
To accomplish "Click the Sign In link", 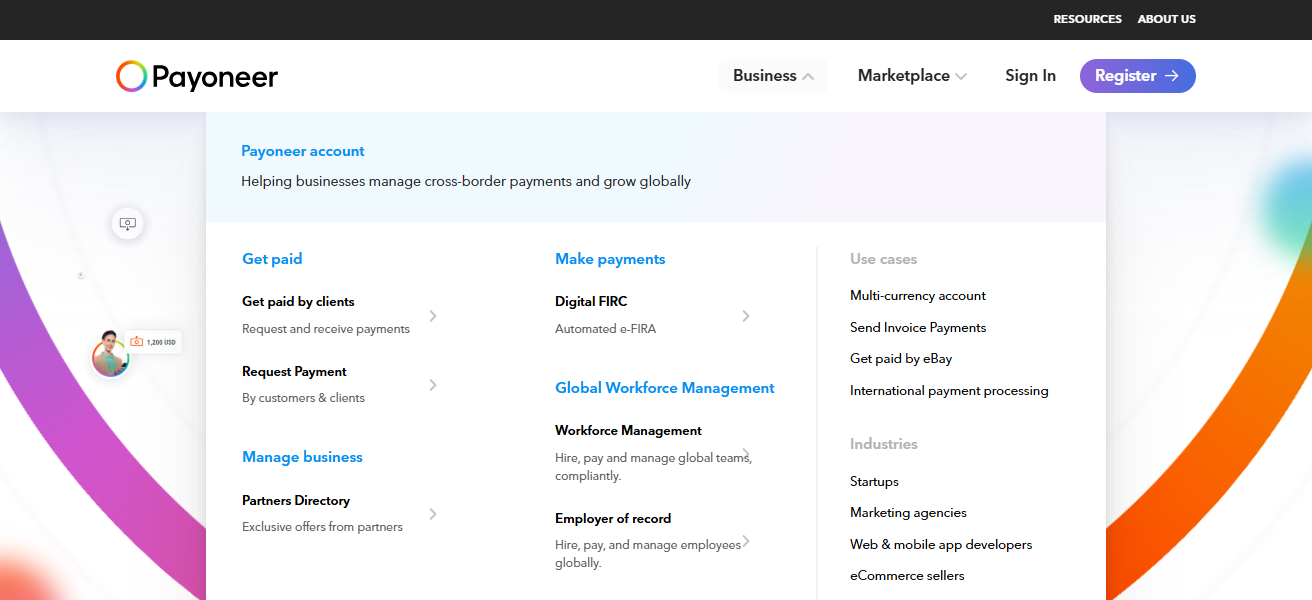I will pos(1030,76).
